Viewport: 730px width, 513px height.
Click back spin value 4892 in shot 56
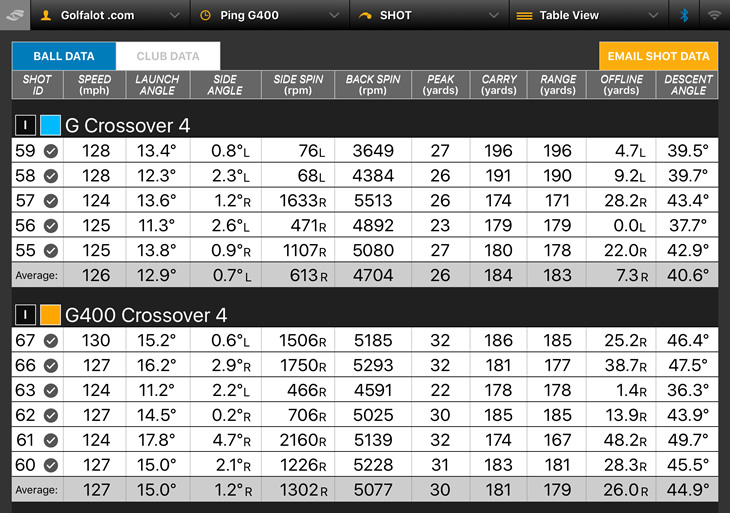pyautogui.click(x=373, y=226)
